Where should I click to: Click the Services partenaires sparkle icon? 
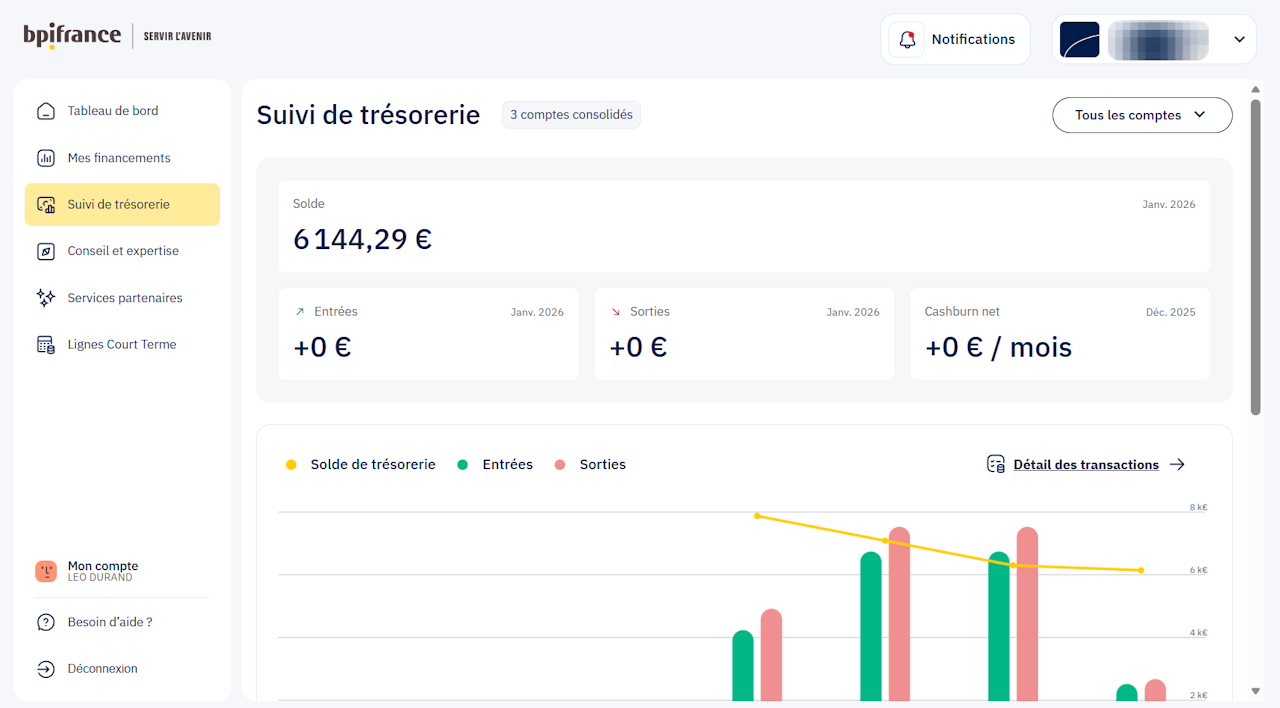click(x=46, y=298)
